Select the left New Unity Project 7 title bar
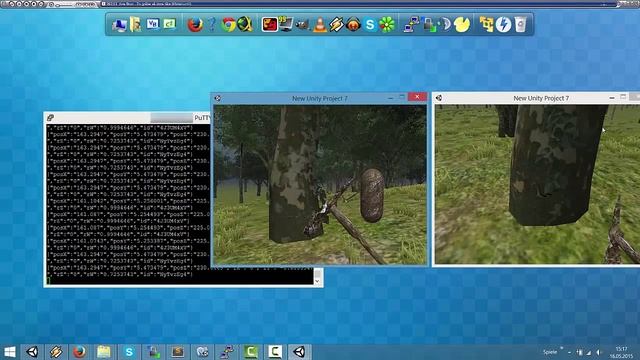 [x=319, y=98]
